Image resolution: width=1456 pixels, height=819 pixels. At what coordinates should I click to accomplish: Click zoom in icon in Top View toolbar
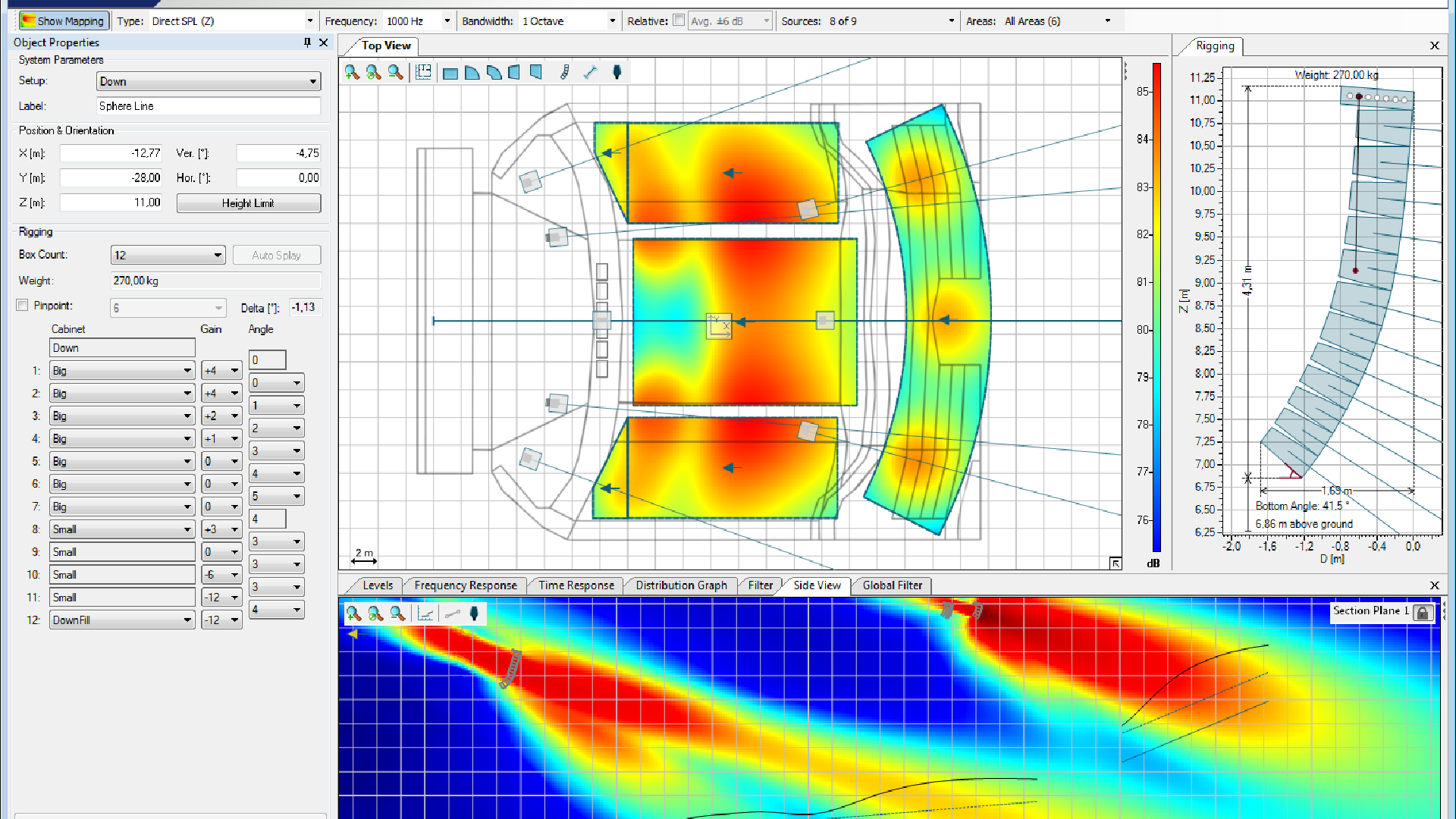click(x=352, y=72)
